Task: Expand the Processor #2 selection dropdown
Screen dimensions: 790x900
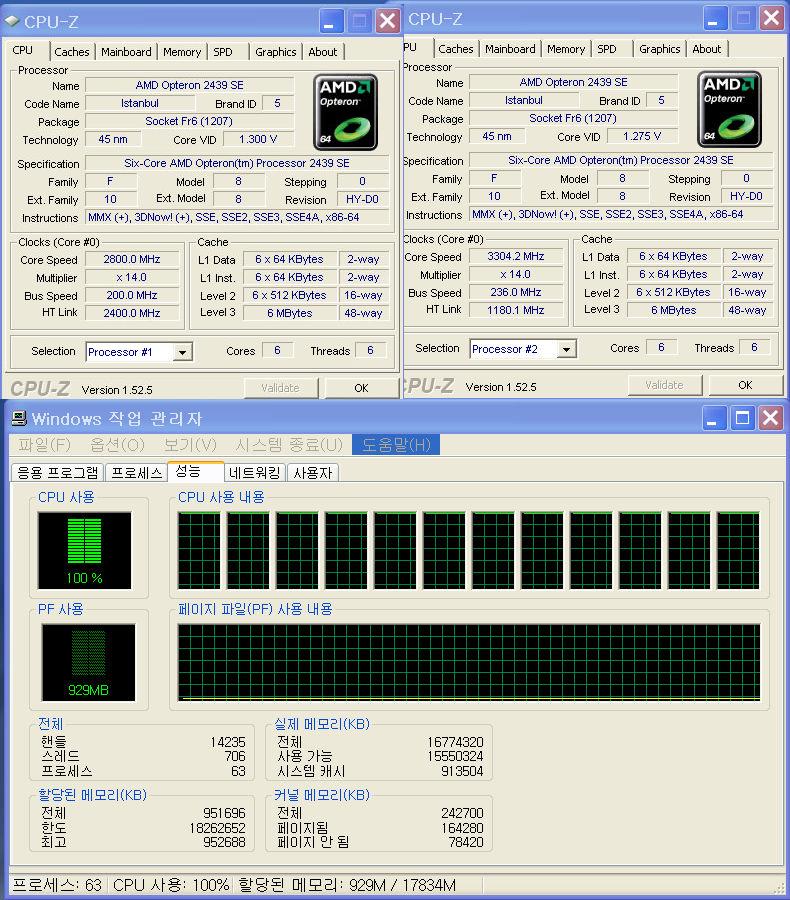Action: (567, 349)
